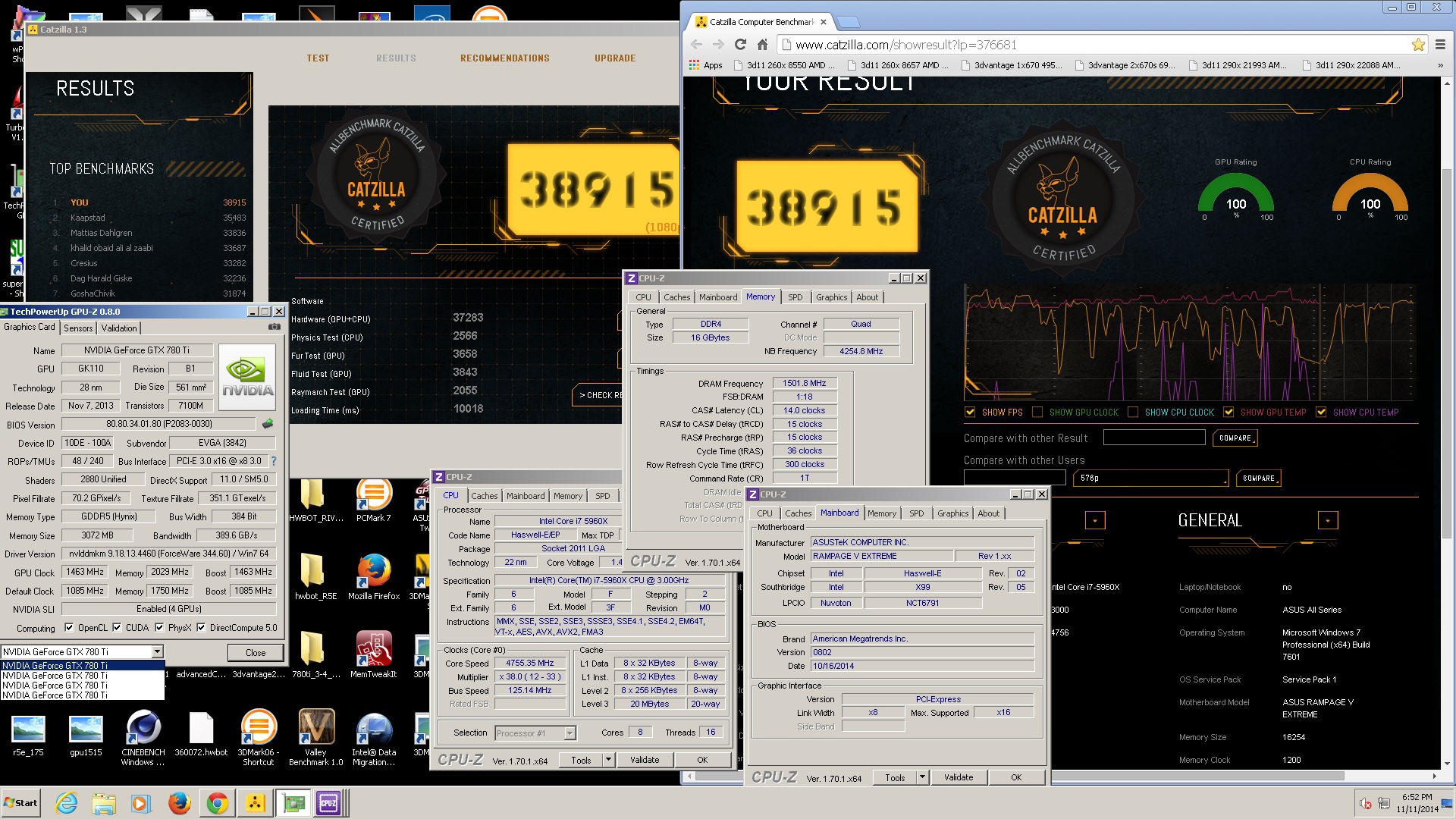This screenshot has height=819, width=1456.
Task: Toggle the CUDA checkbox in GPU-Z
Action: [117, 627]
